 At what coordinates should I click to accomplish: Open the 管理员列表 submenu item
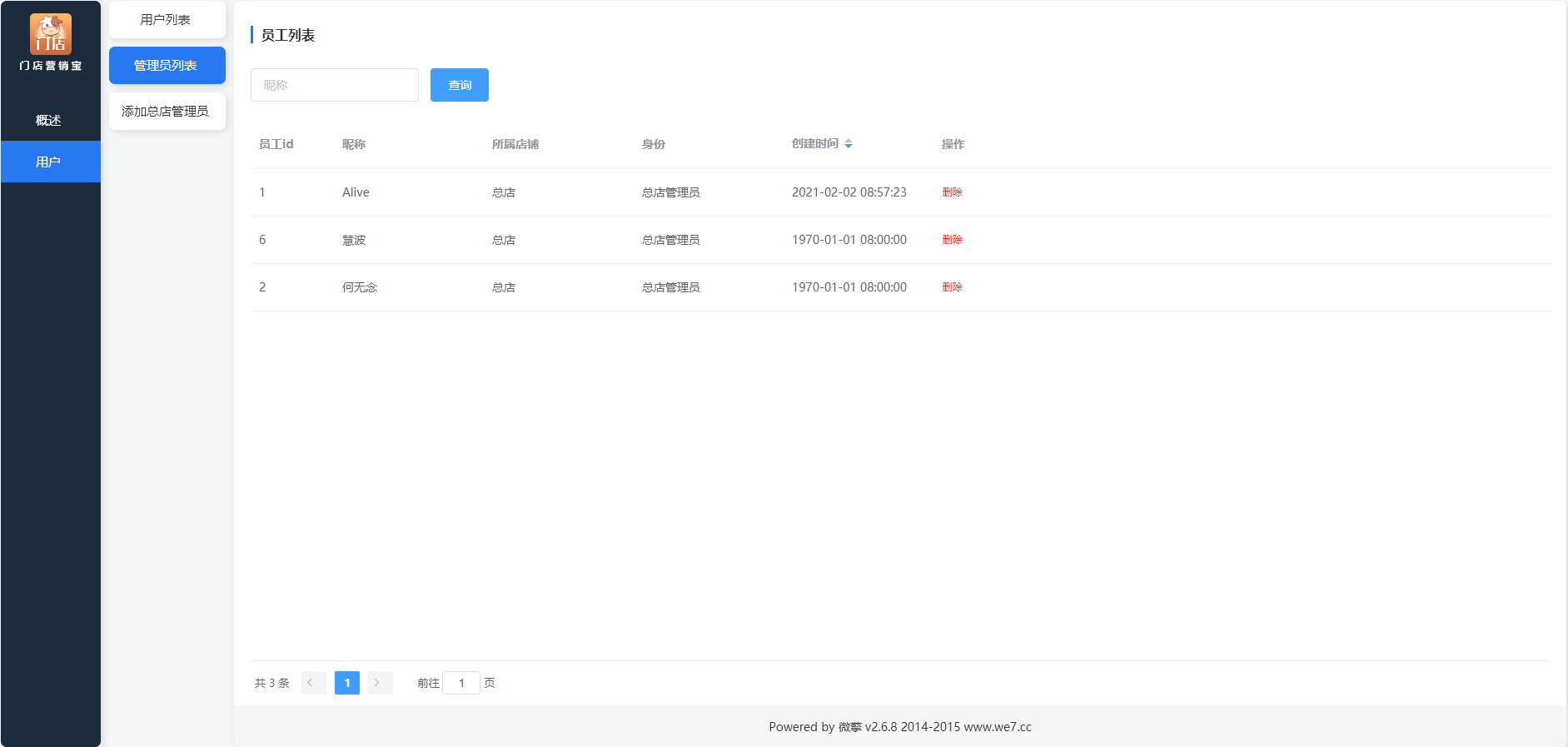tap(167, 65)
